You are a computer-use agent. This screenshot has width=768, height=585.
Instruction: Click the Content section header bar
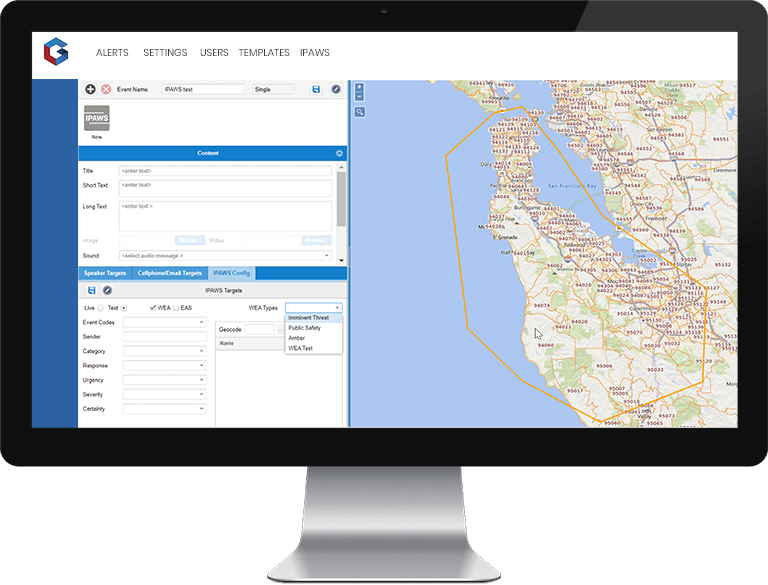click(x=213, y=153)
